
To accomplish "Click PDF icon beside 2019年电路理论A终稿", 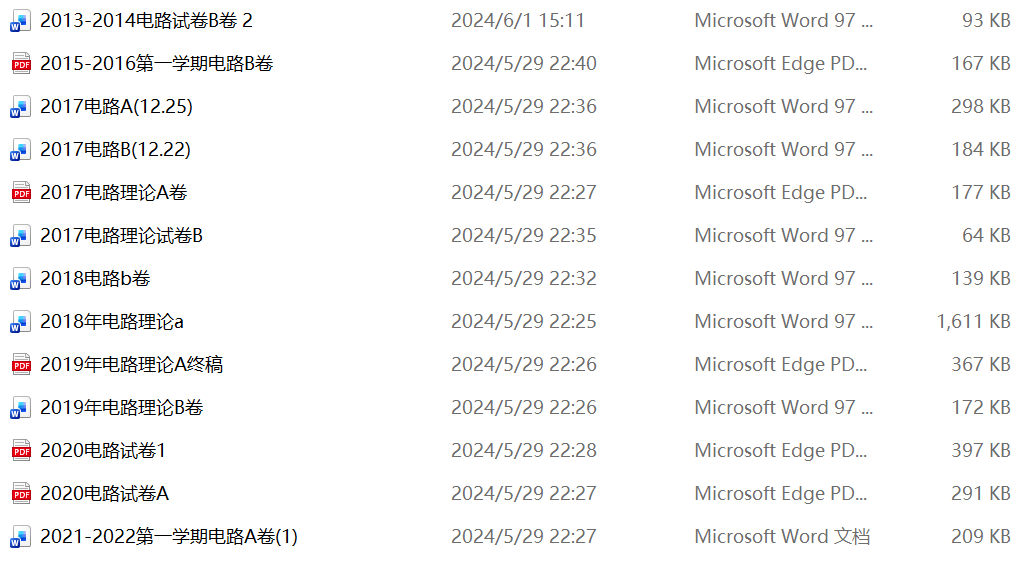I will [x=20, y=365].
